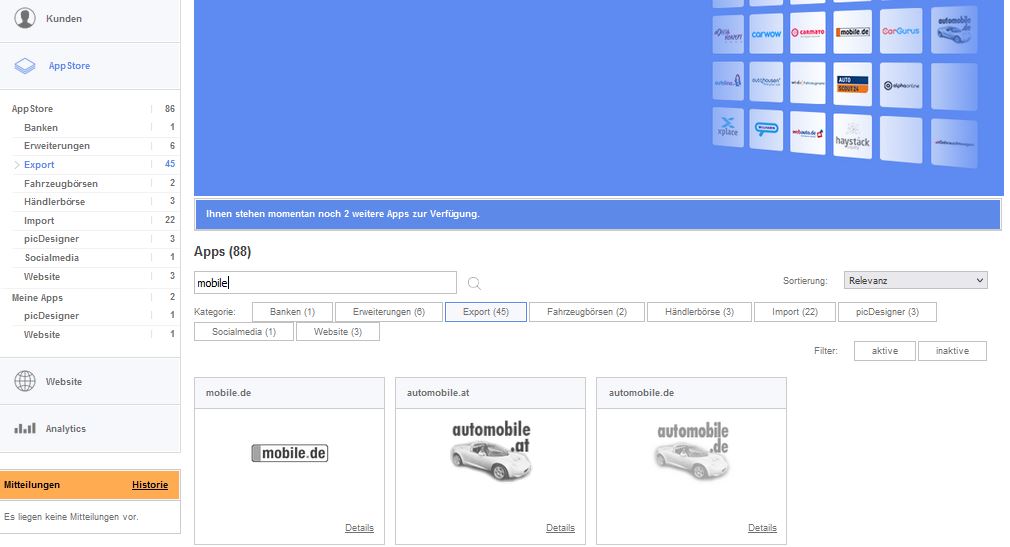Click 'Es liegen keine Mitteilungen vor.' text
Screen dimensions: 1010x547
pos(71,517)
